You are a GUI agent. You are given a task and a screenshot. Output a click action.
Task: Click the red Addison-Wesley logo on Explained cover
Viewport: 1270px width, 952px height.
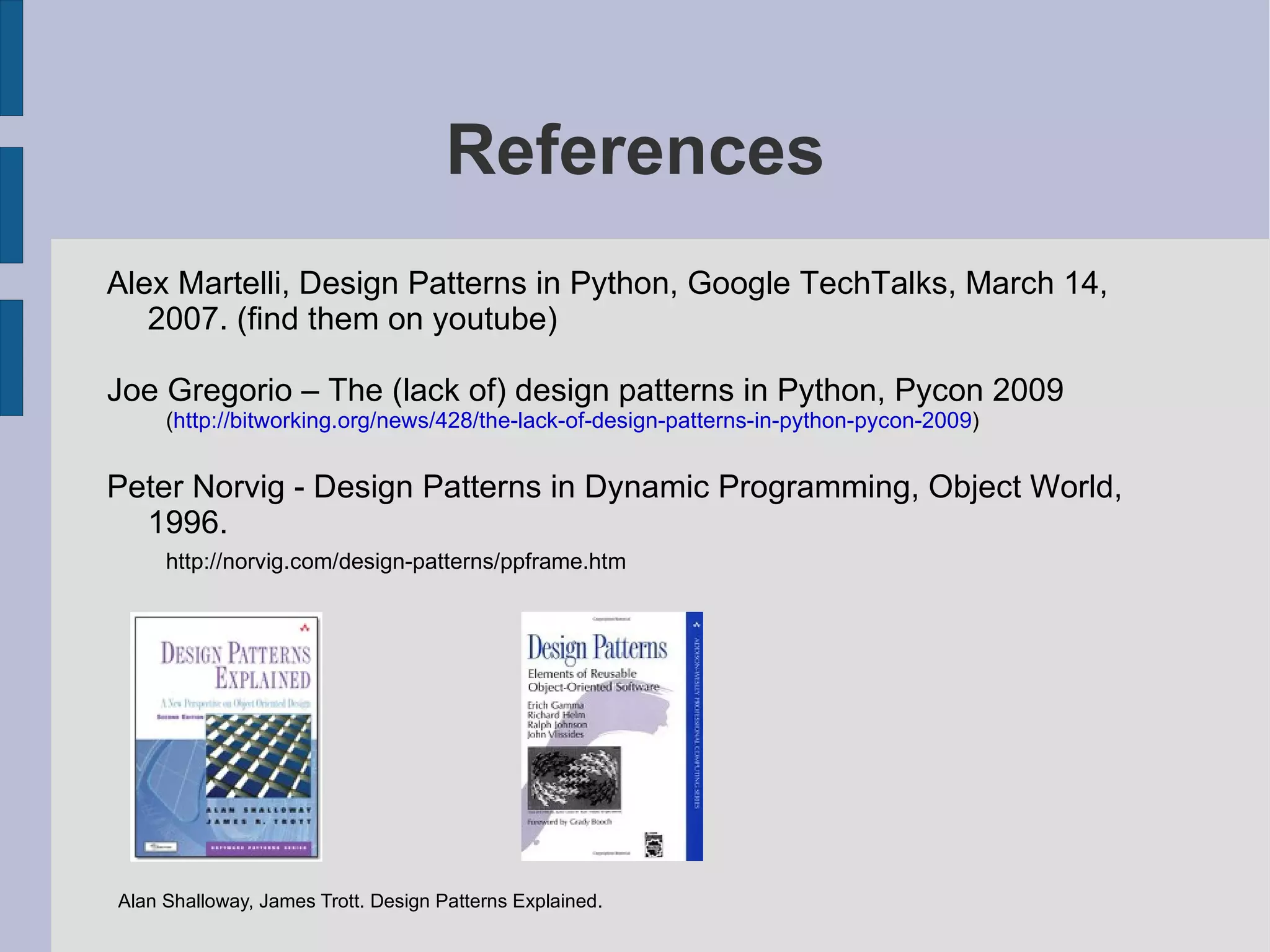click(304, 628)
